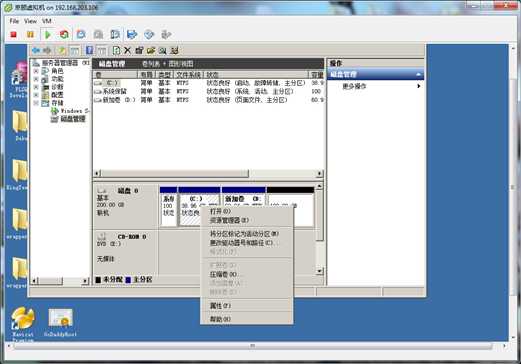Choose 压缩卷(H) in context menu
521x364 pixels.
(x=247, y=274)
